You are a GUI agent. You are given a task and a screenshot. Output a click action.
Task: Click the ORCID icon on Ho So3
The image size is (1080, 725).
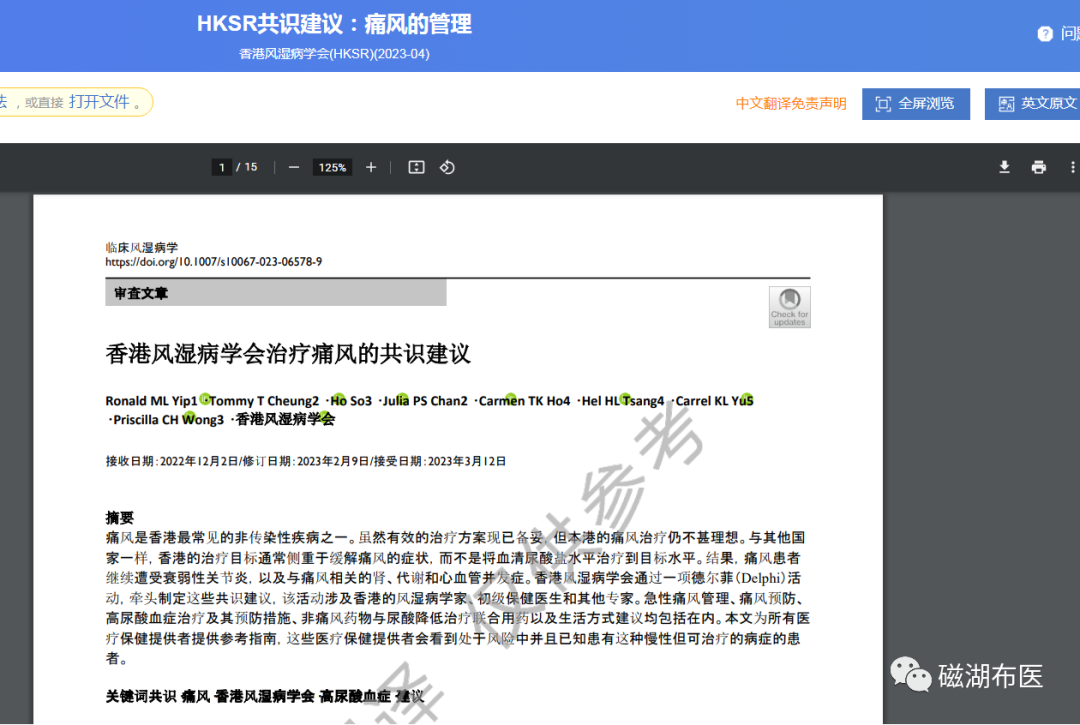338,399
